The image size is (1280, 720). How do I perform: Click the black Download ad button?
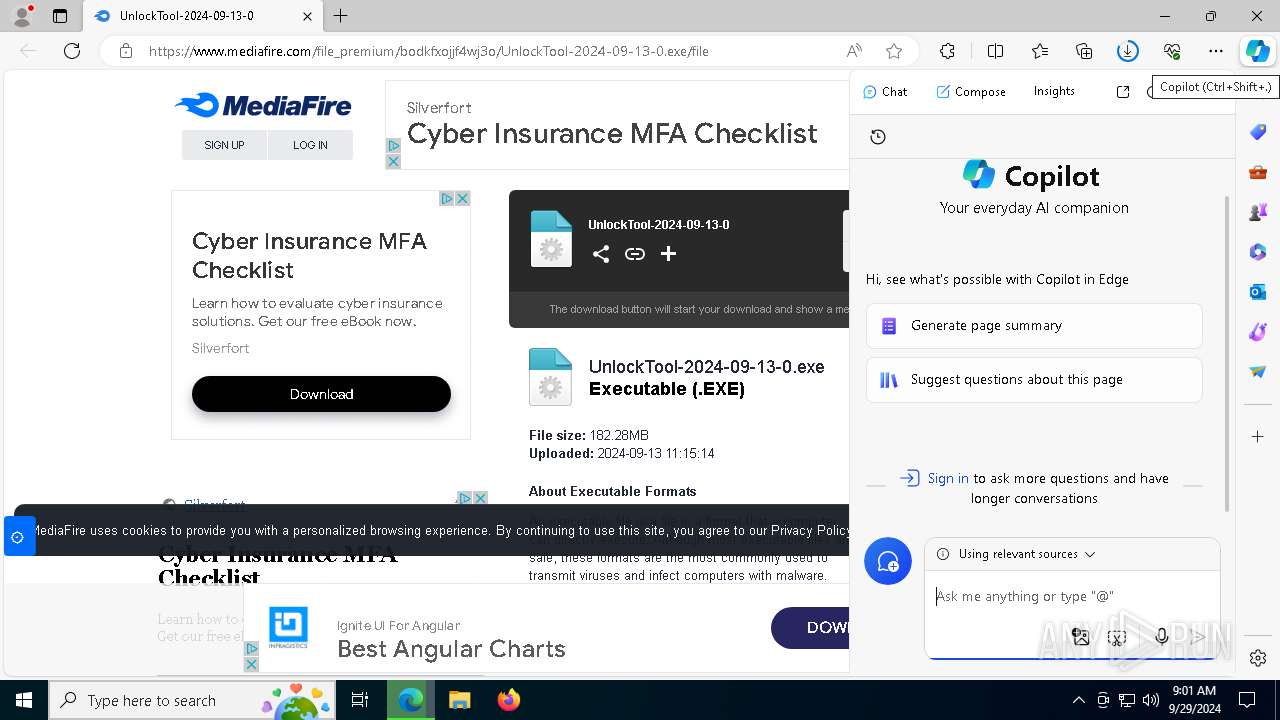(321, 394)
